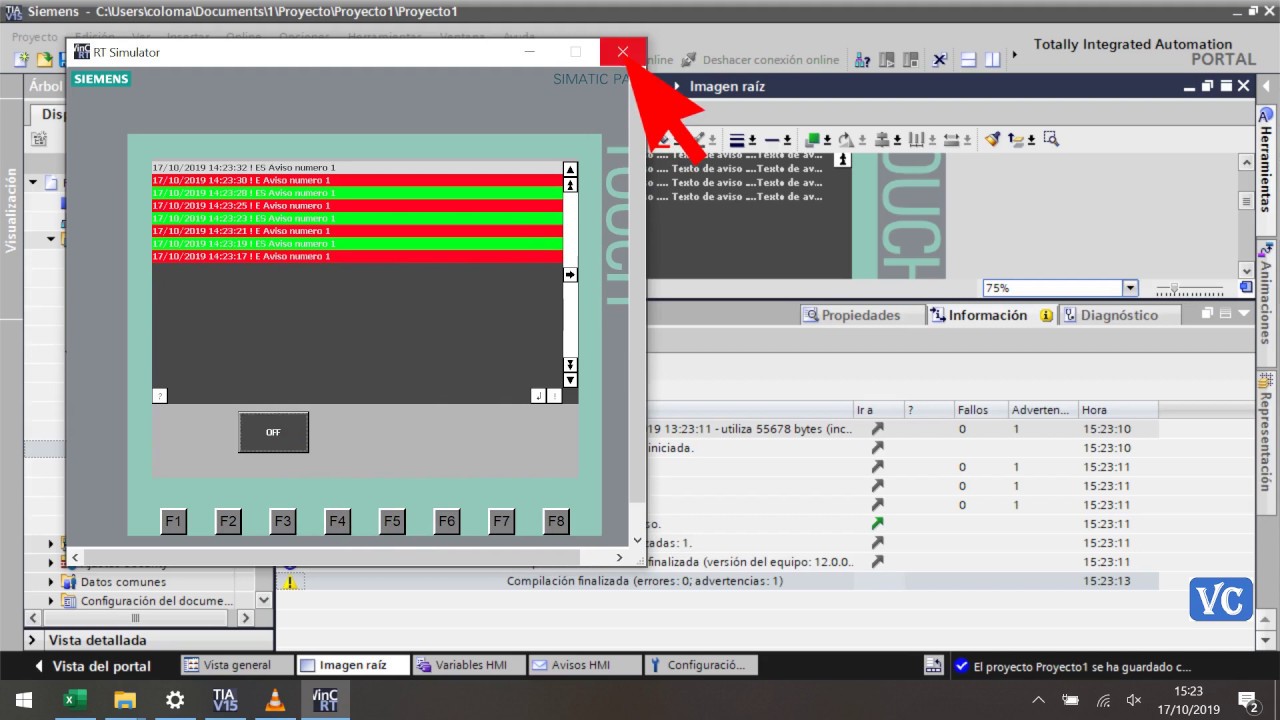Click the Excel taskbar icon
This screenshot has width=1280, height=720.
pyautogui.click(x=73, y=700)
